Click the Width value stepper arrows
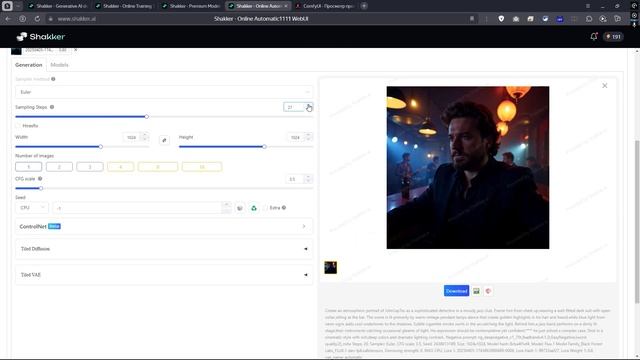 coord(145,137)
